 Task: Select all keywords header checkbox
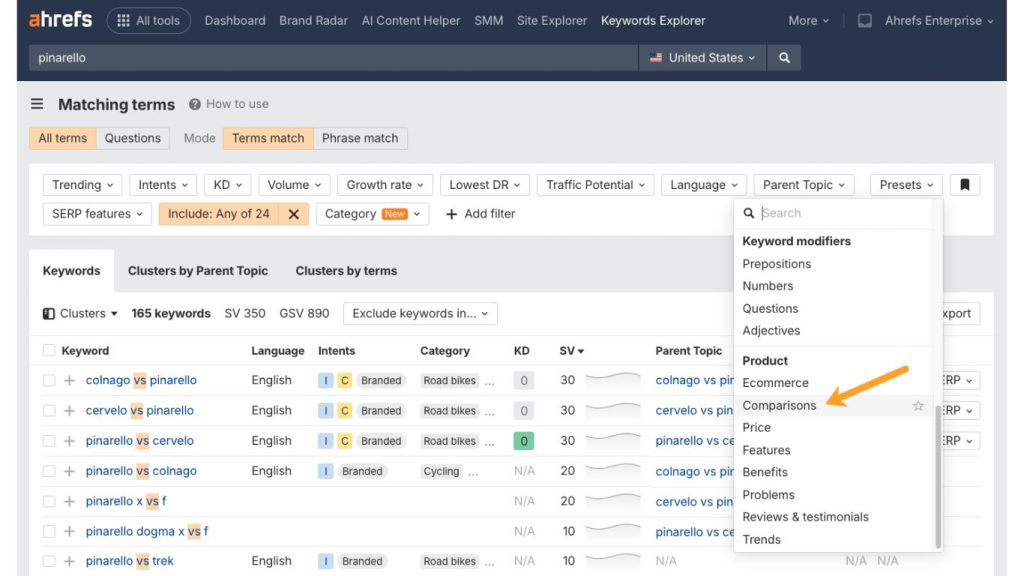pos(49,350)
